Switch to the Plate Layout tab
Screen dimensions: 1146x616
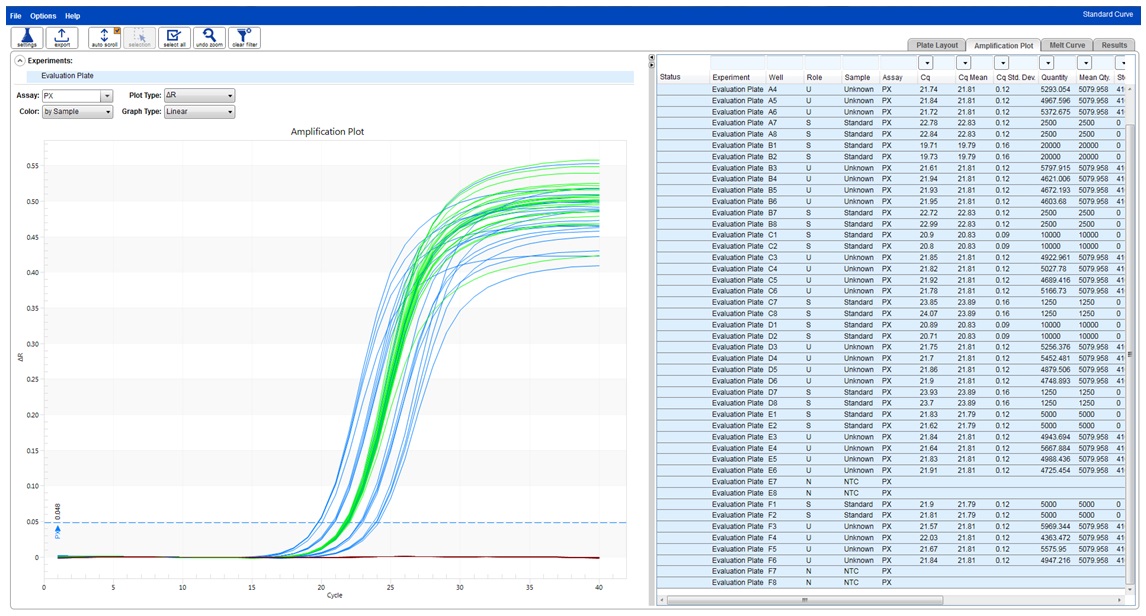point(937,45)
